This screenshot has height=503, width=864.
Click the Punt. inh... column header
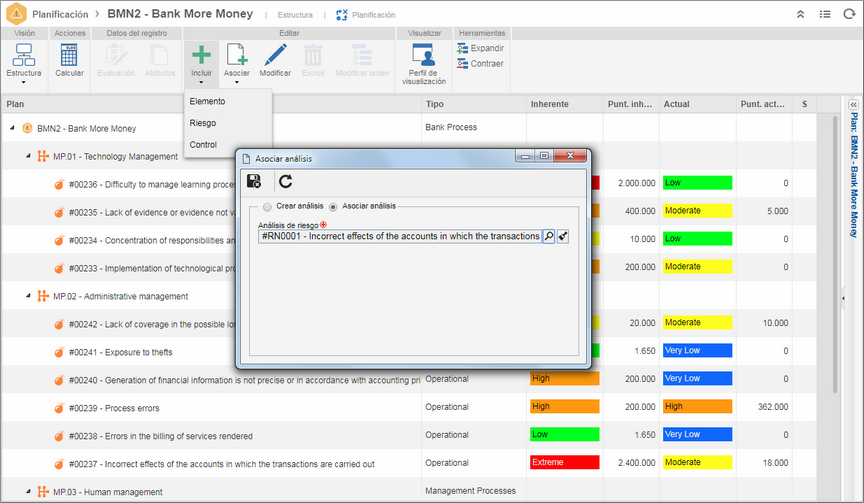[x=631, y=104]
